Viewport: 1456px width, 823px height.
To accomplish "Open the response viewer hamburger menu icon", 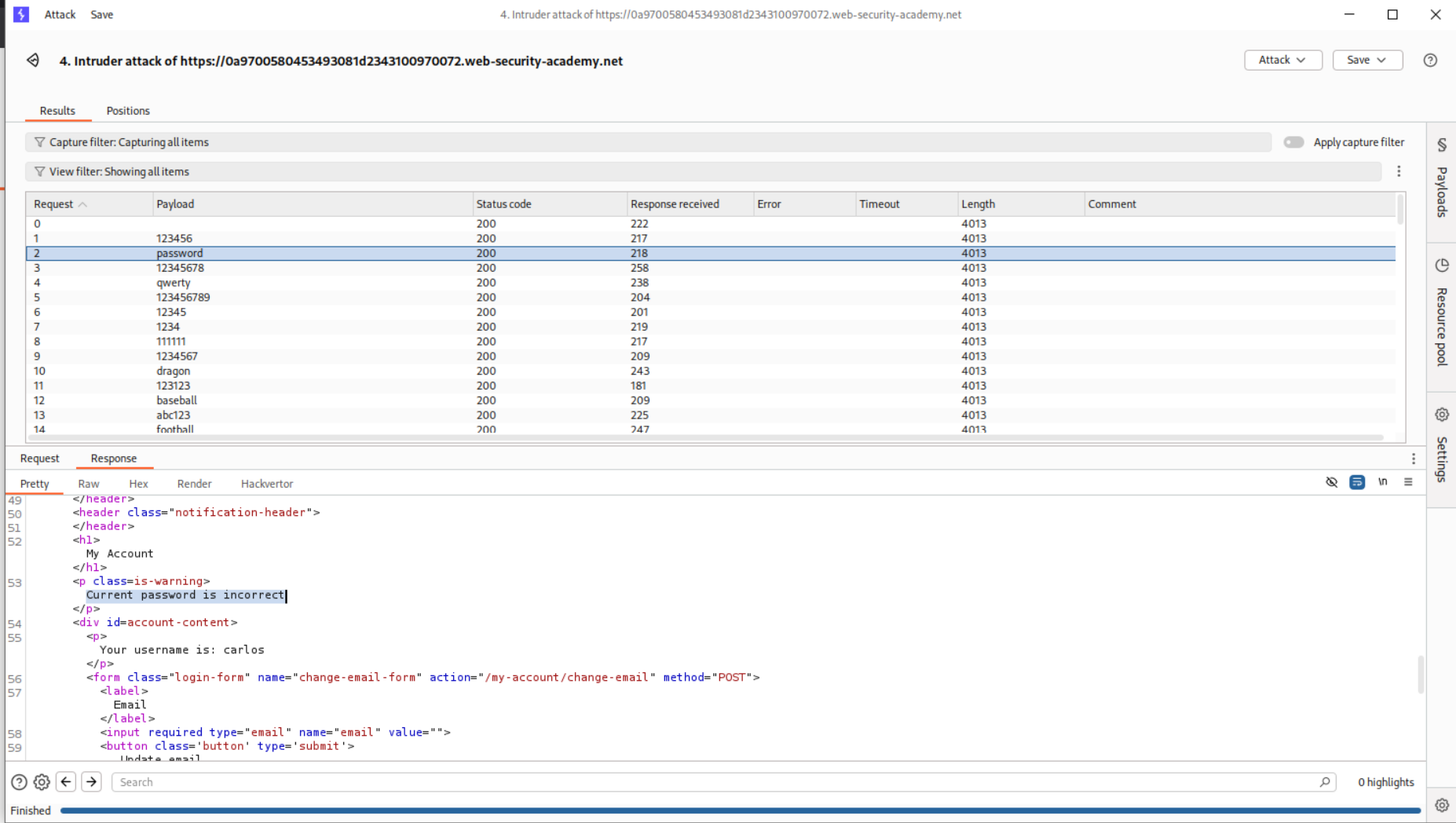I will pyautogui.click(x=1408, y=482).
